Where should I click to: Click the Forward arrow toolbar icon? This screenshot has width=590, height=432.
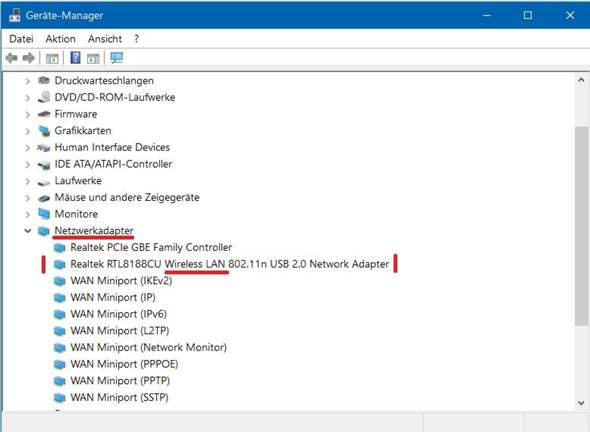click(x=29, y=58)
